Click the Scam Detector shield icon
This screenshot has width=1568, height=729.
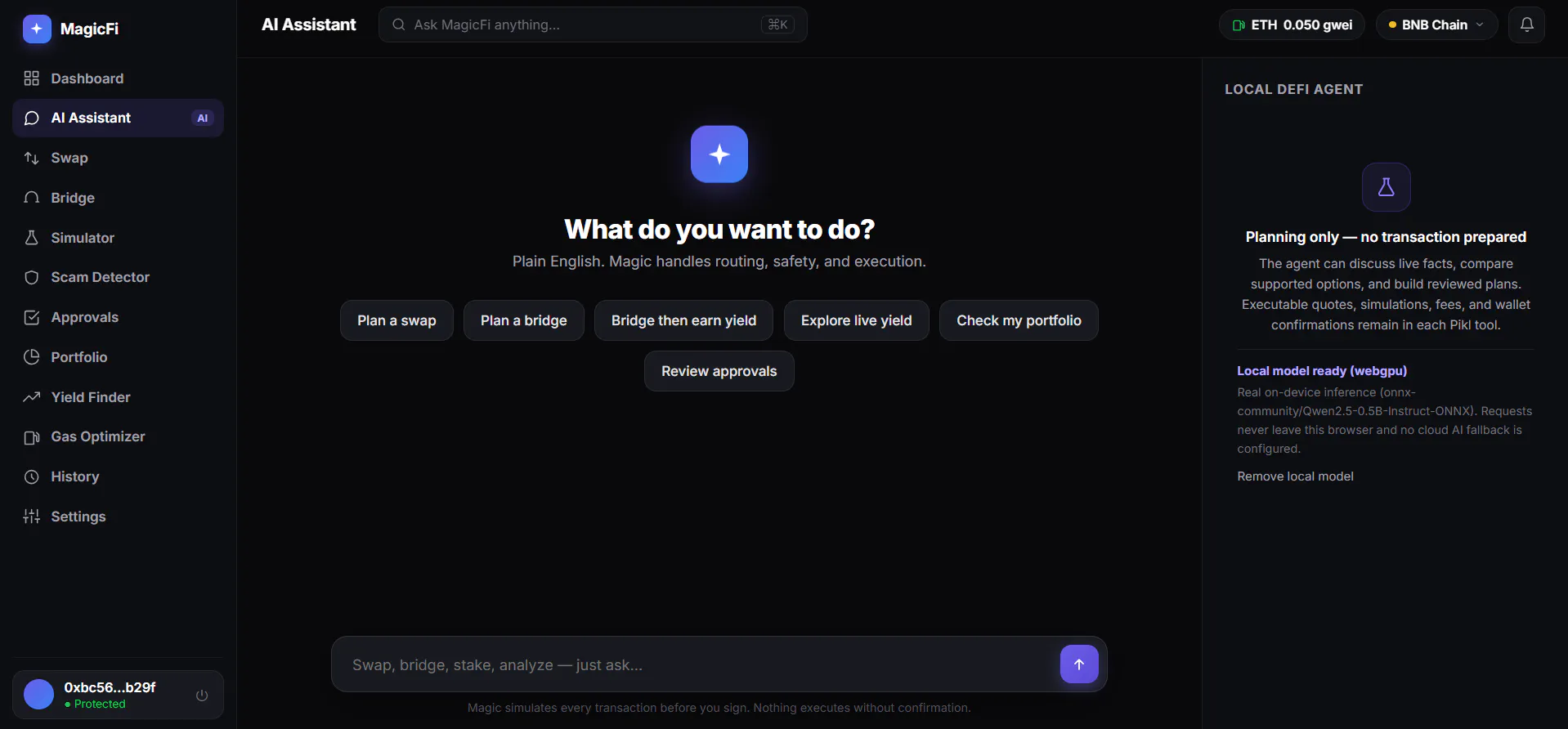32,278
